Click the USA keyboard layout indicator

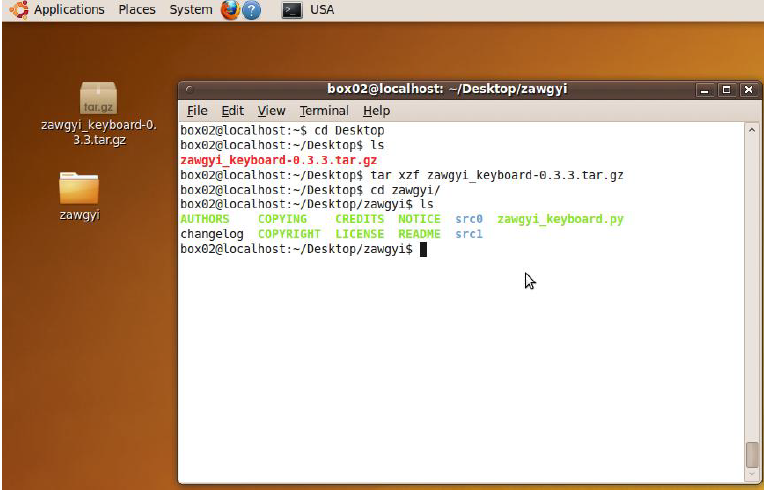[322, 10]
